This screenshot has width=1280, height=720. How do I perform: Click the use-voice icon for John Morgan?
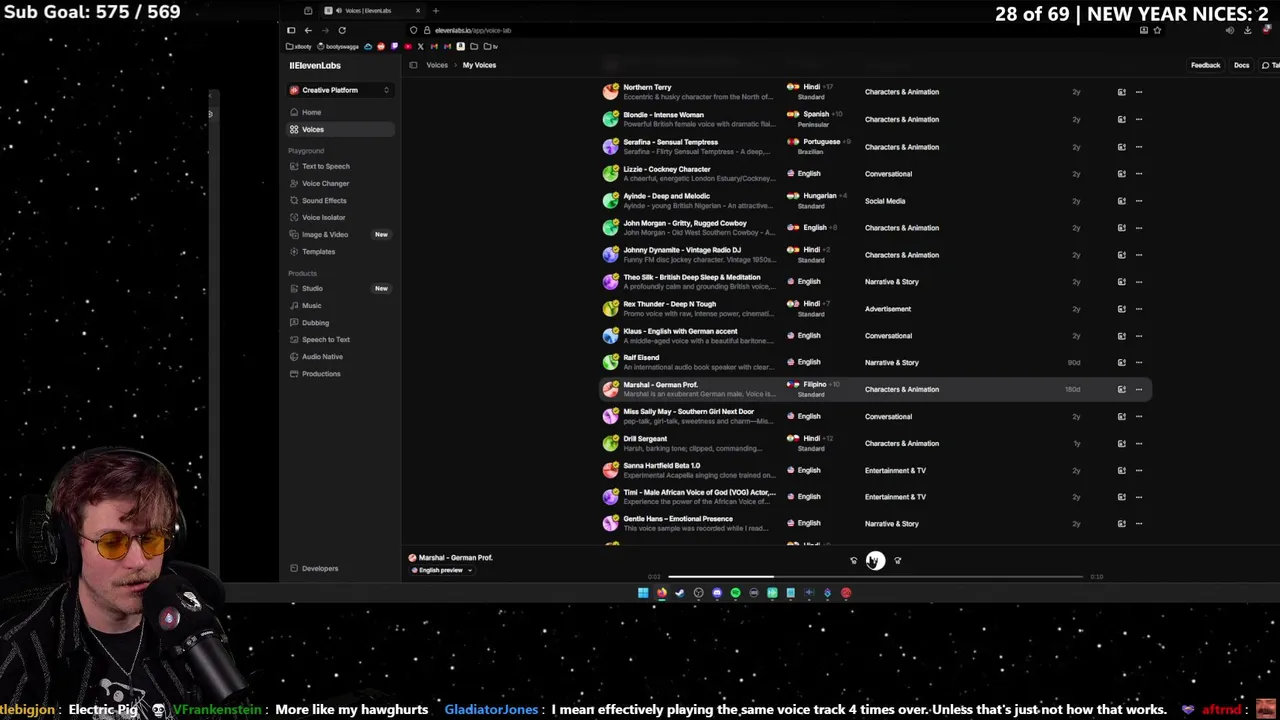tap(1121, 228)
